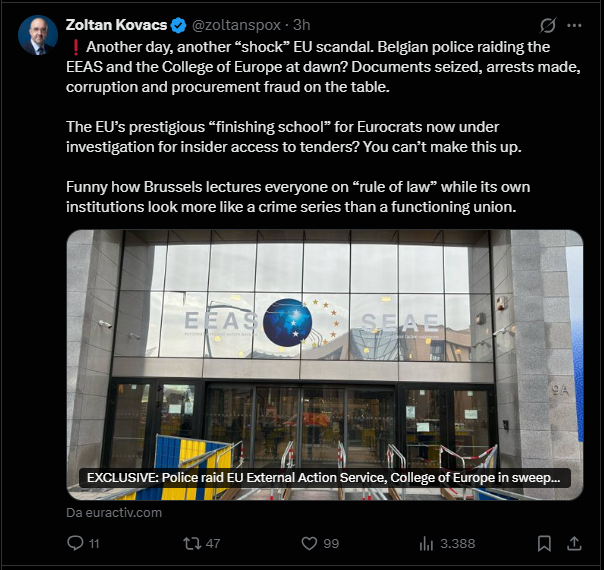Open the @zoltanspox handle link
The width and height of the screenshot is (604, 570).
[x=236, y=25]
